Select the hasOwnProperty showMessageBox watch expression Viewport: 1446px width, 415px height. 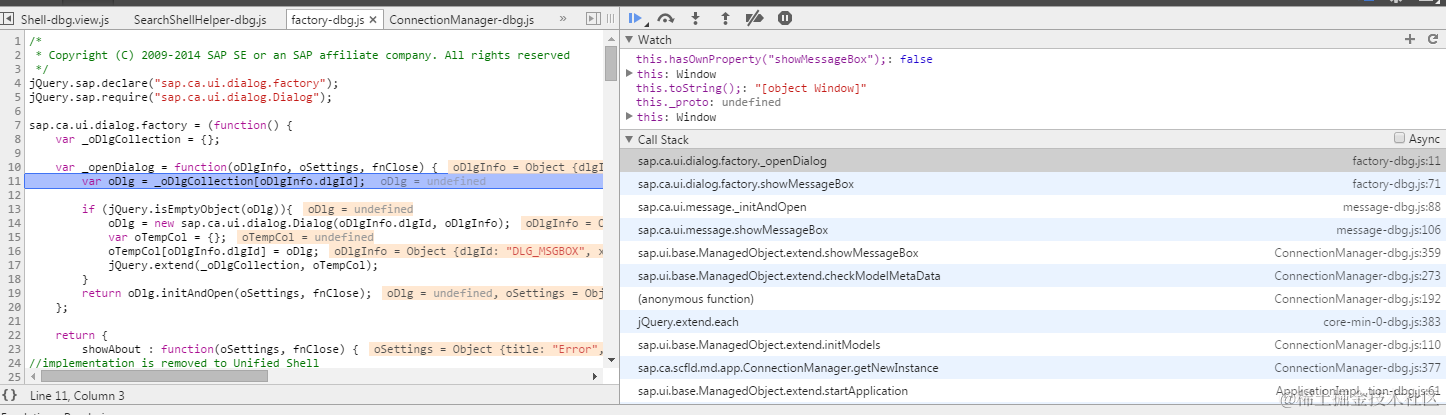click(784, 59)
